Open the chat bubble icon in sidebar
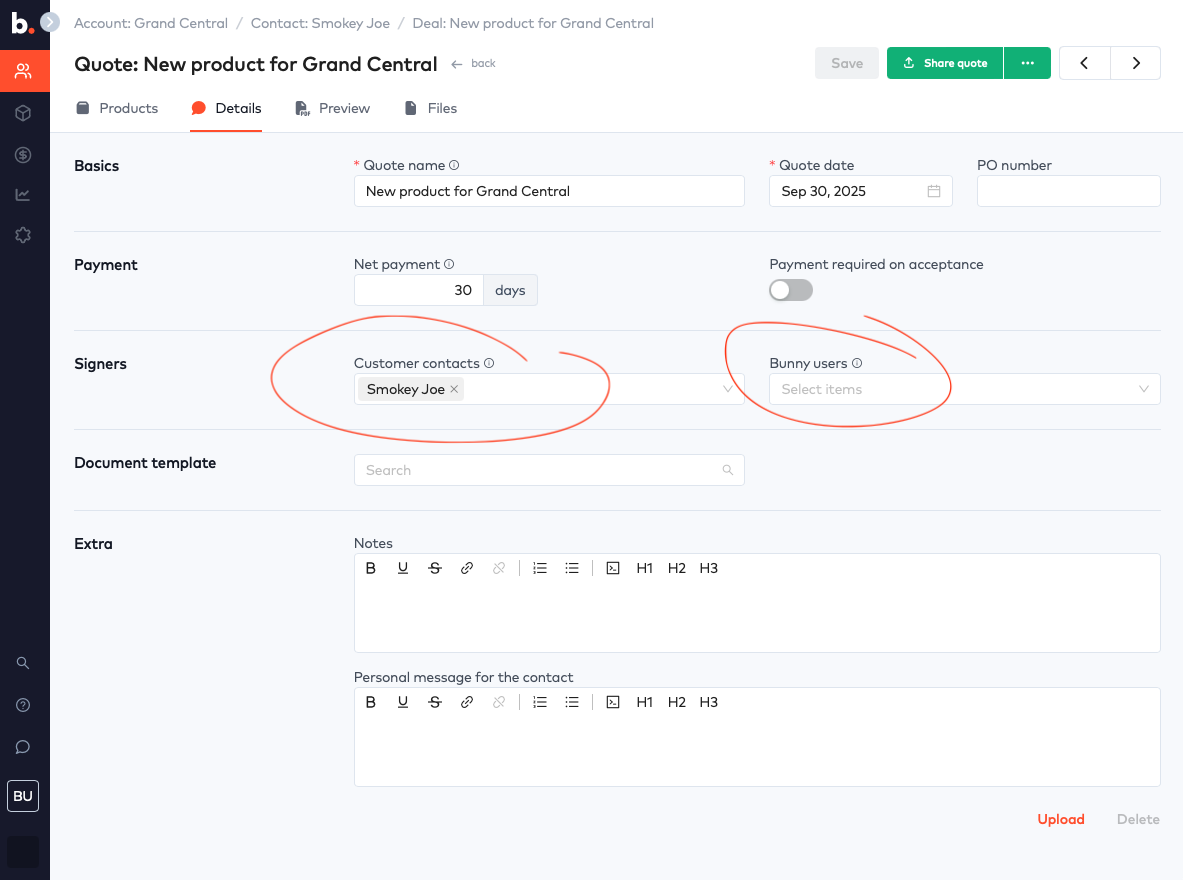 click(23, 746)
